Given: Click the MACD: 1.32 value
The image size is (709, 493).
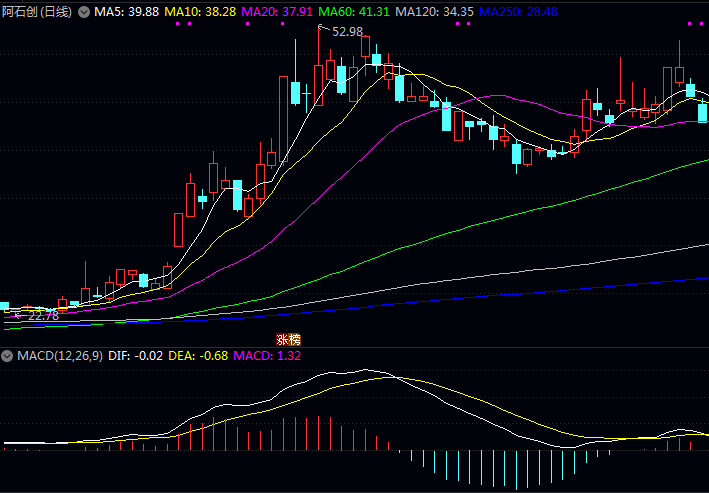Looking at the screenshot, I should click(x=267, y=356).
